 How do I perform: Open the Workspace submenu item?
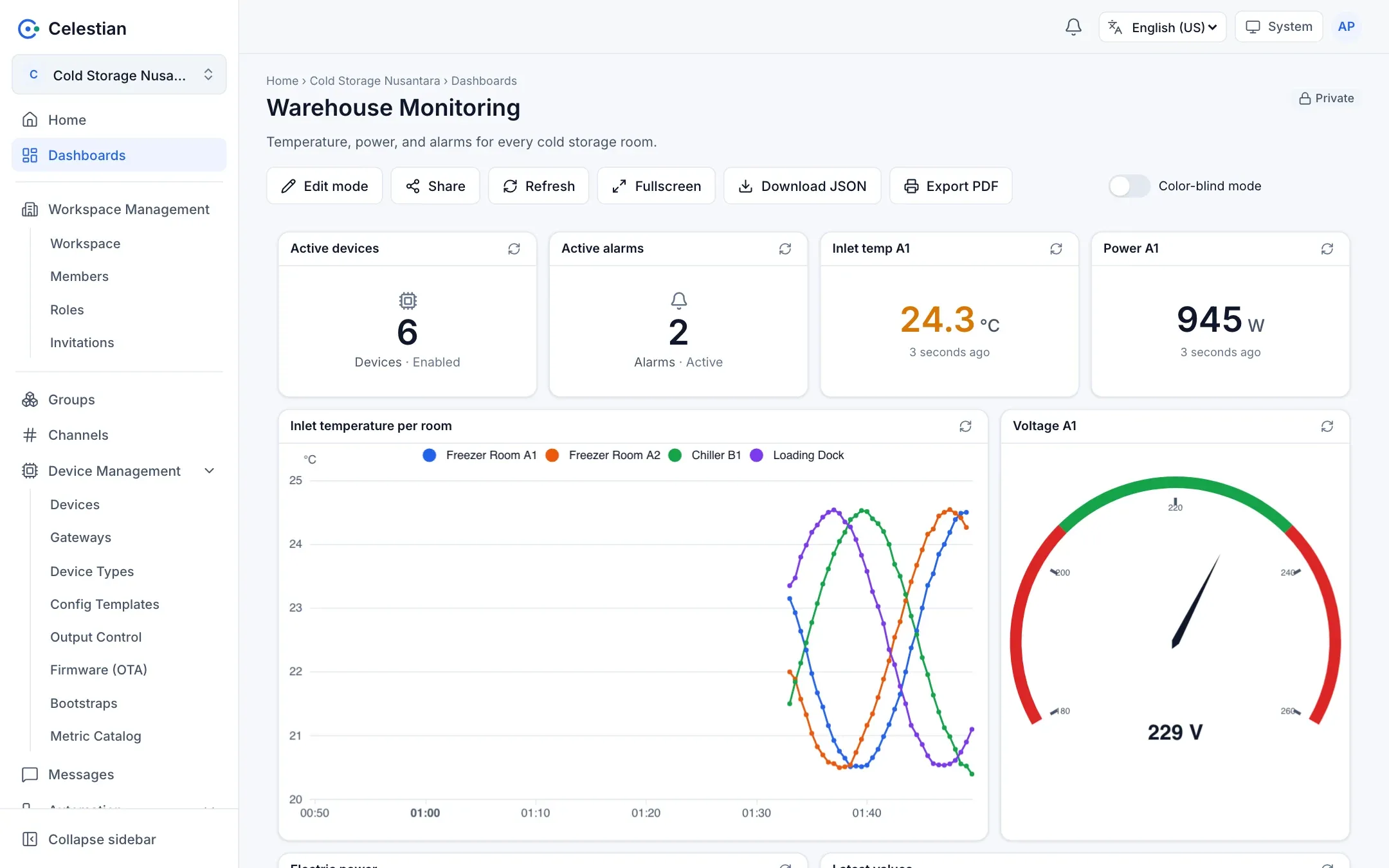point(86,244)
